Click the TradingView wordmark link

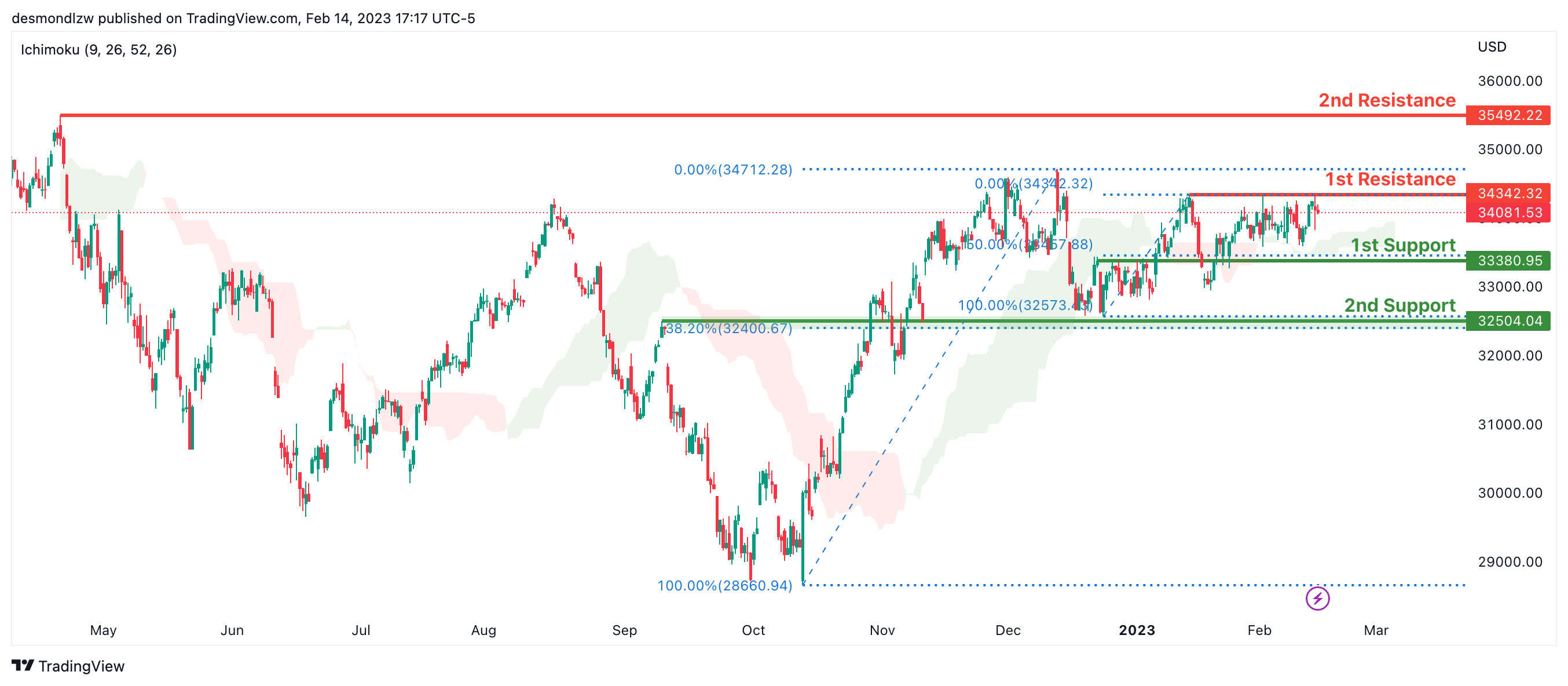point(81,666)
